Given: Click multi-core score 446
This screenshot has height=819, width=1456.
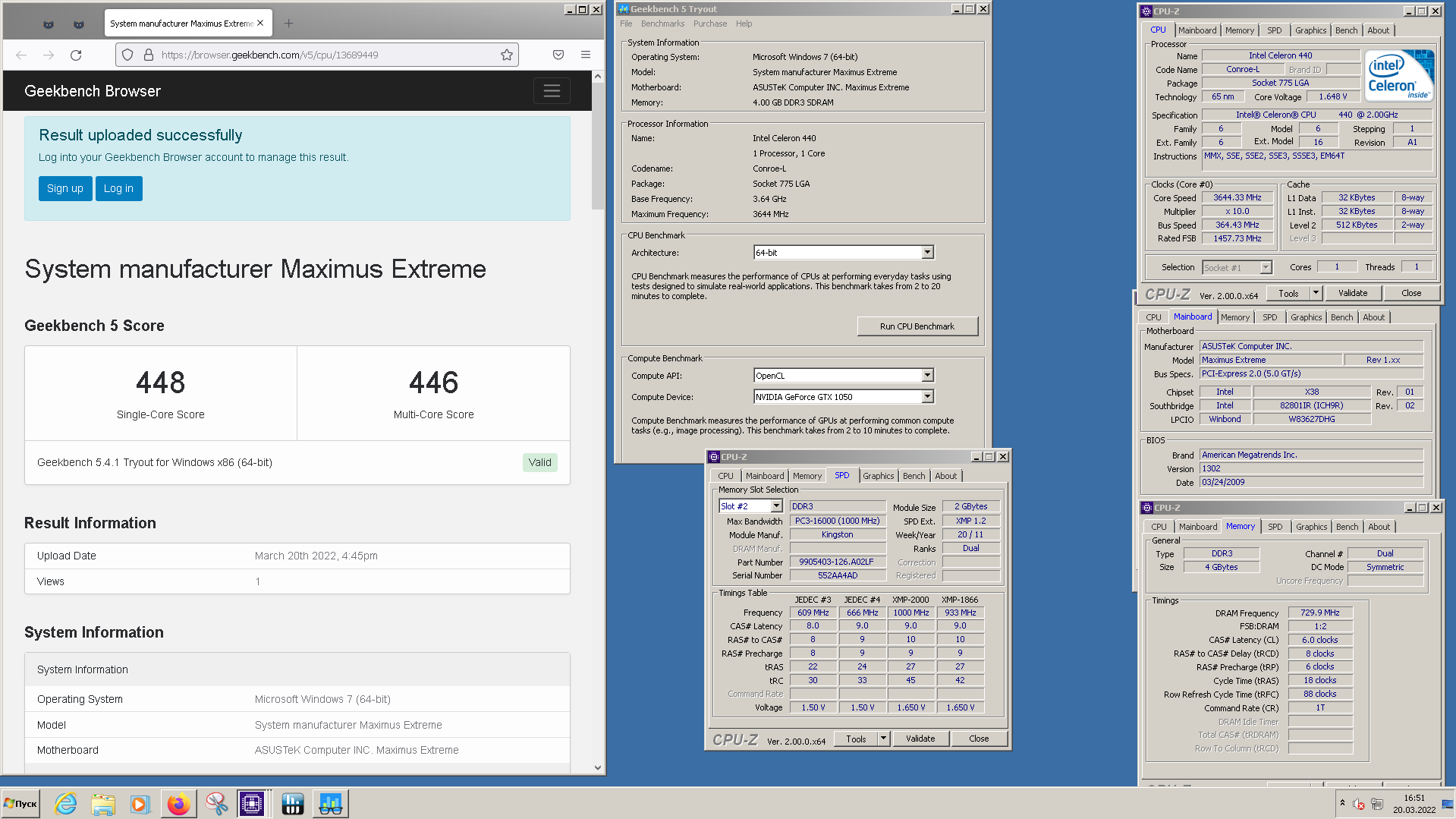Looking at the screenshot, I should coord(434,383).
